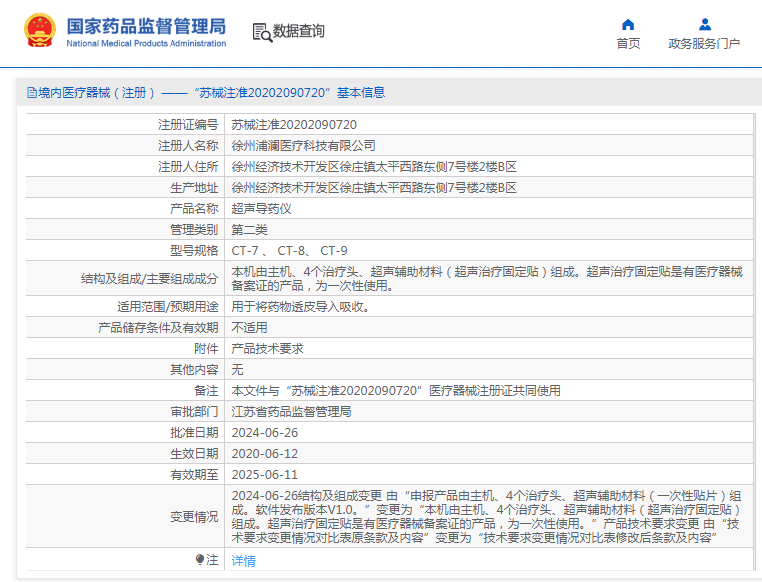Select 徐州浦澜医疗科技有限公司 registrant name
762x582 pixels.
pyautogui.click(x=303, y=146)
